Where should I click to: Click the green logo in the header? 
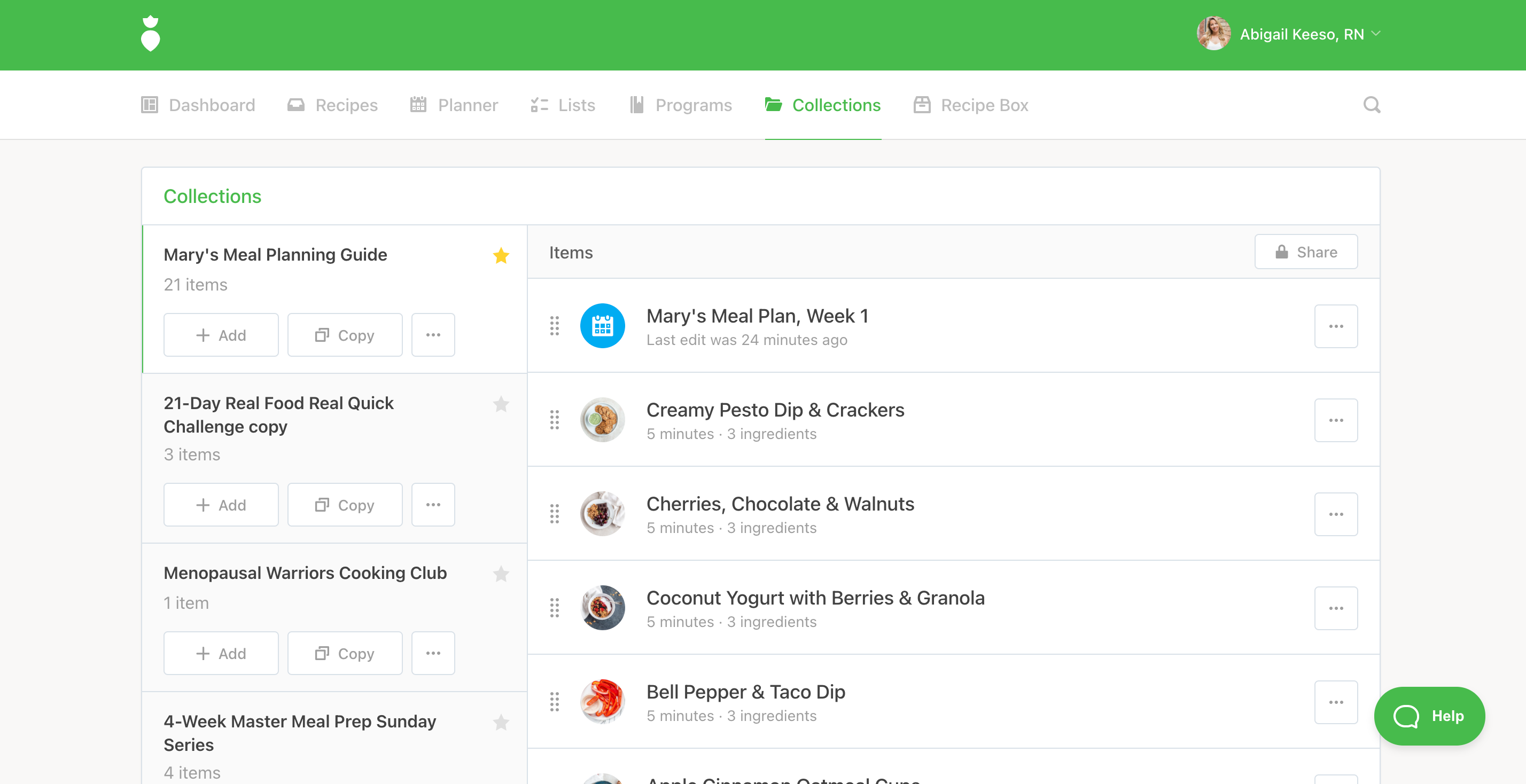[151, 34]
